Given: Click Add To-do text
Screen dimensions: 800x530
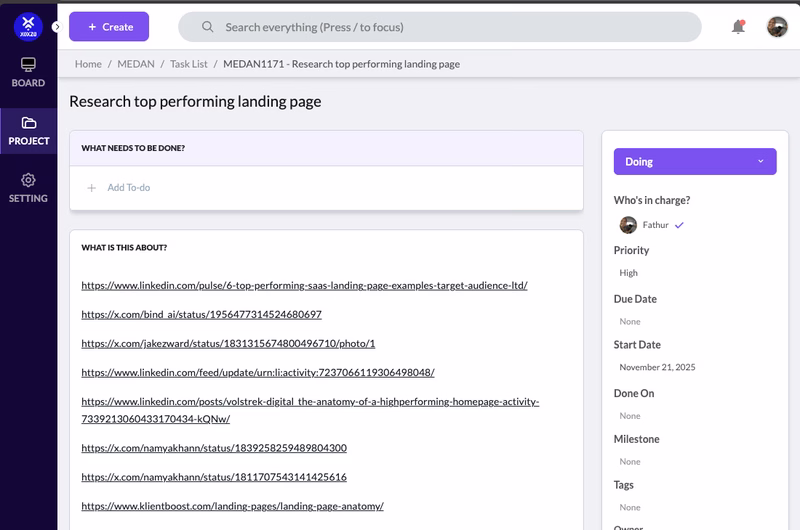Looking at the screenshot, I should tap(129, 188).
